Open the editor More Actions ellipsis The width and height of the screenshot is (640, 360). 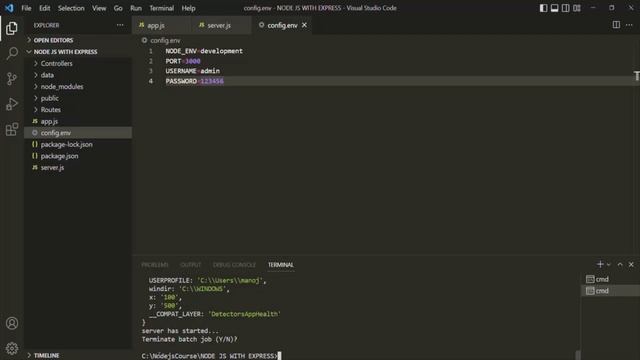pyautogui.click(x=629, y=25)
